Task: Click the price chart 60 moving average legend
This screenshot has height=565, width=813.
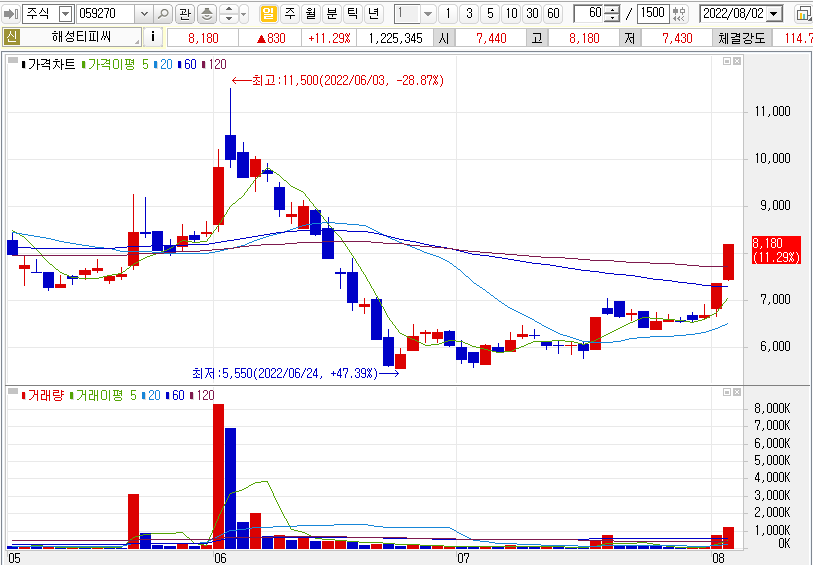Action: [187, 64]
